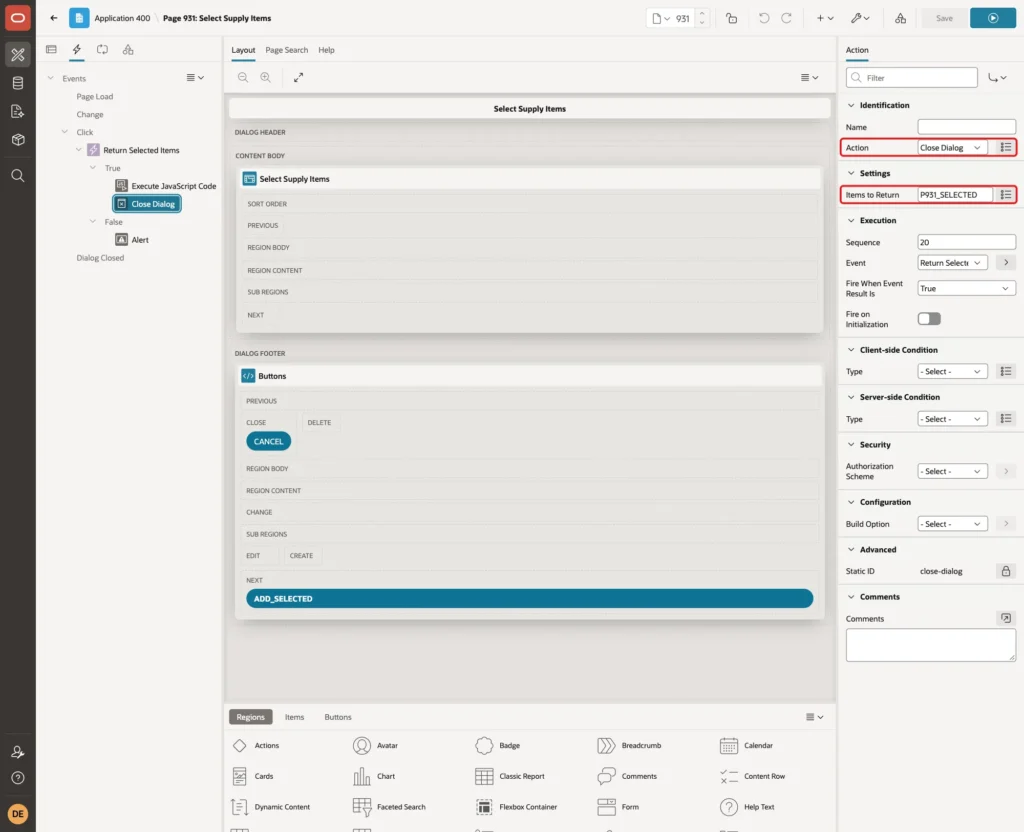Viewport: 1024px width, 832px height.
Task: Open the Administration user icon in sidebar
Action: (18, 752)
